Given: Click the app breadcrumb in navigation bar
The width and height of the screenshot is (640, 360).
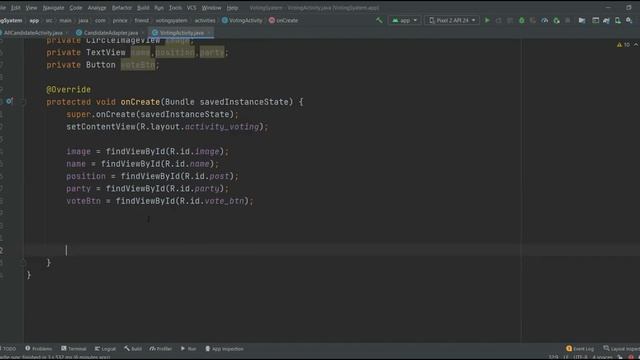Looking at the screenshot, I should [x=34, y=20].
